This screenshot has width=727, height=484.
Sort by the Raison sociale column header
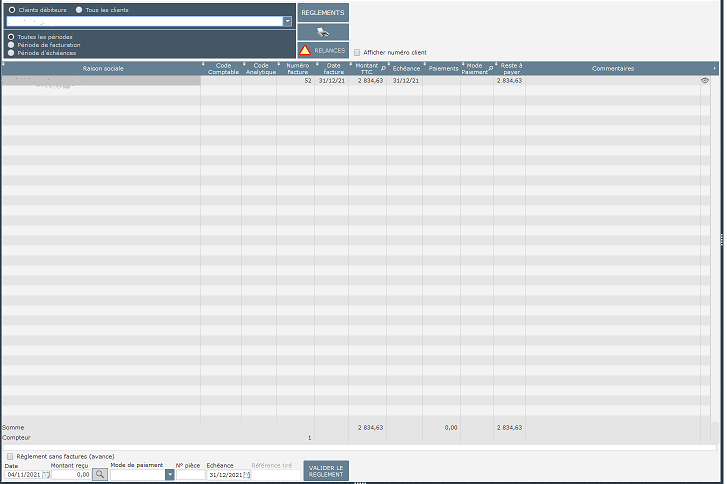[x=100, y=68]
